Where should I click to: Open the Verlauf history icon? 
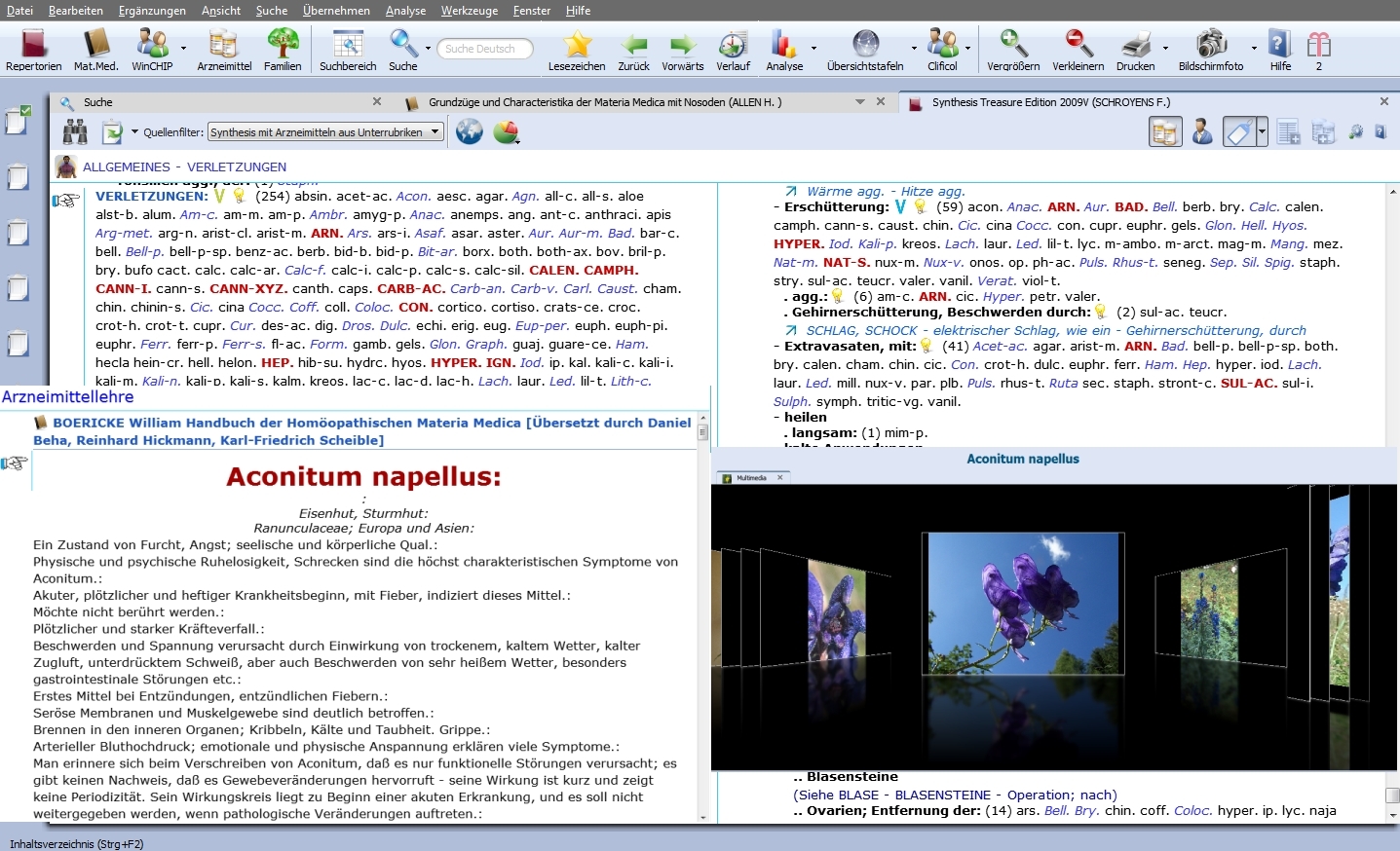[x=733, y=50]
